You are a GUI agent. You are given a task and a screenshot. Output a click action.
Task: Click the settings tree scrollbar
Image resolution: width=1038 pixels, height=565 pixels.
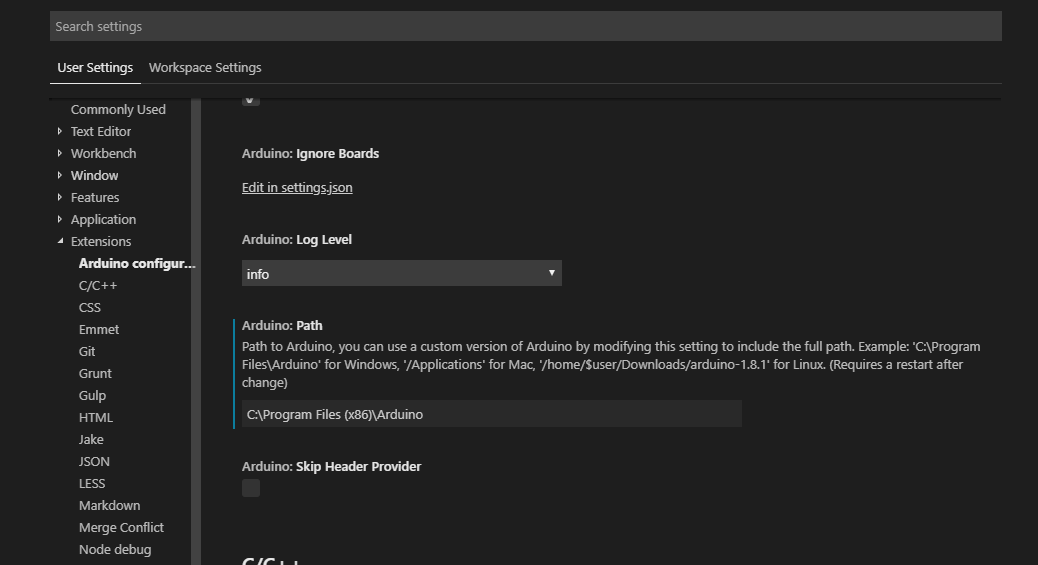tap(196, 330)
